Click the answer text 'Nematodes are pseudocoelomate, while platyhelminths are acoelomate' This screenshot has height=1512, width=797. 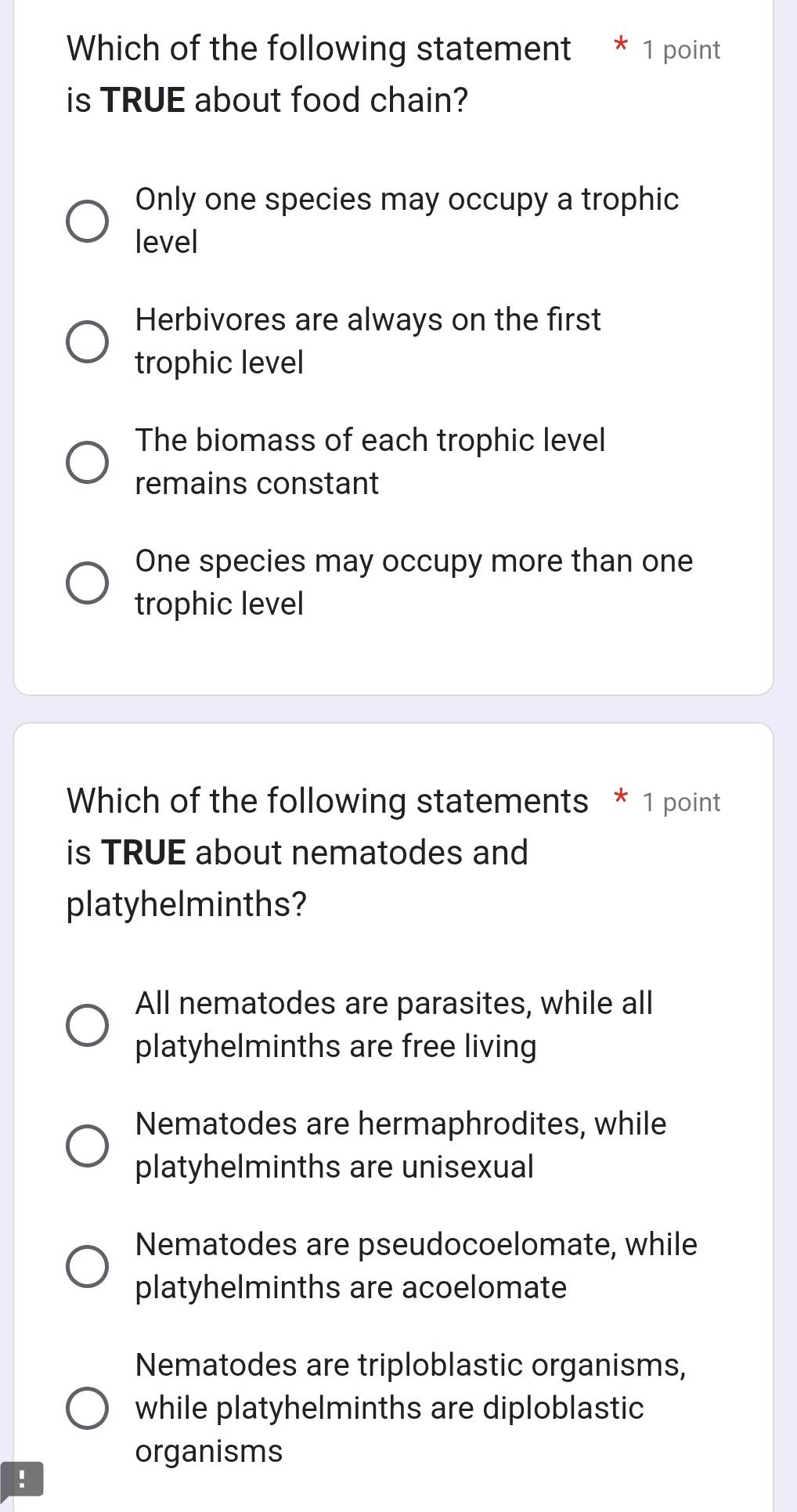[x=416, y=1266]
